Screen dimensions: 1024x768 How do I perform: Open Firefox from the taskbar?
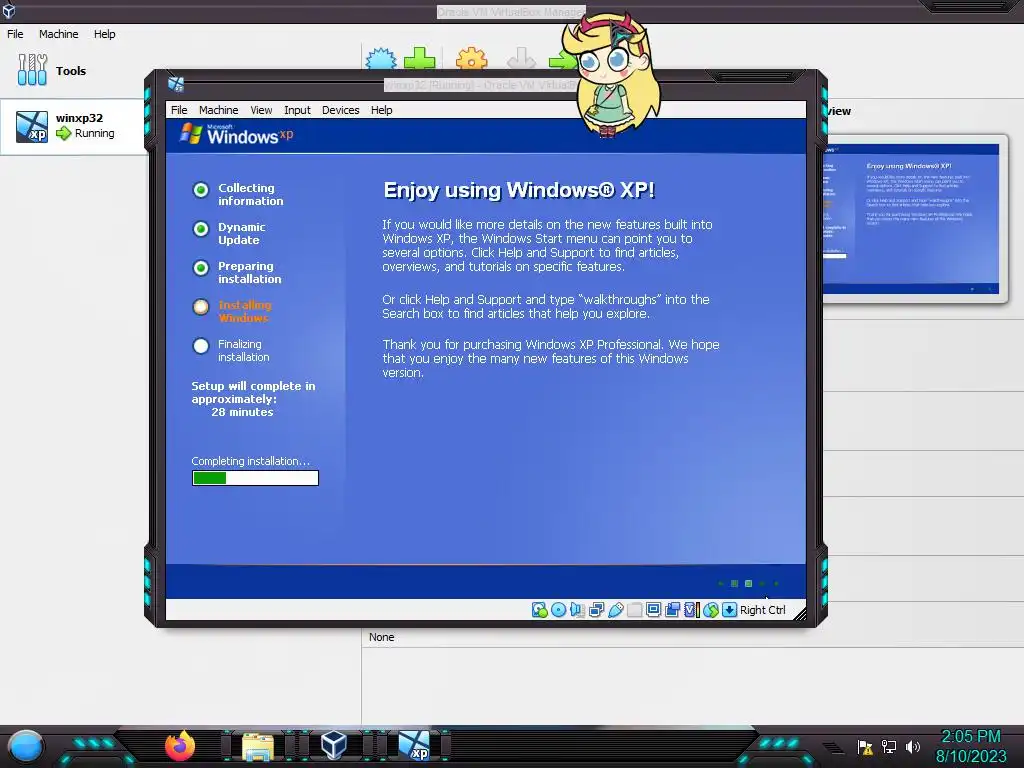[x=180, y=745]
